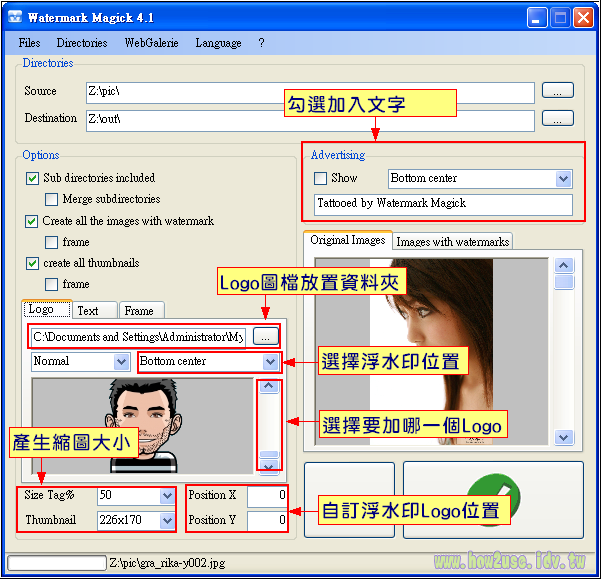Browse for the Source directory
601x579 pixels.
[x=558, y=90]
